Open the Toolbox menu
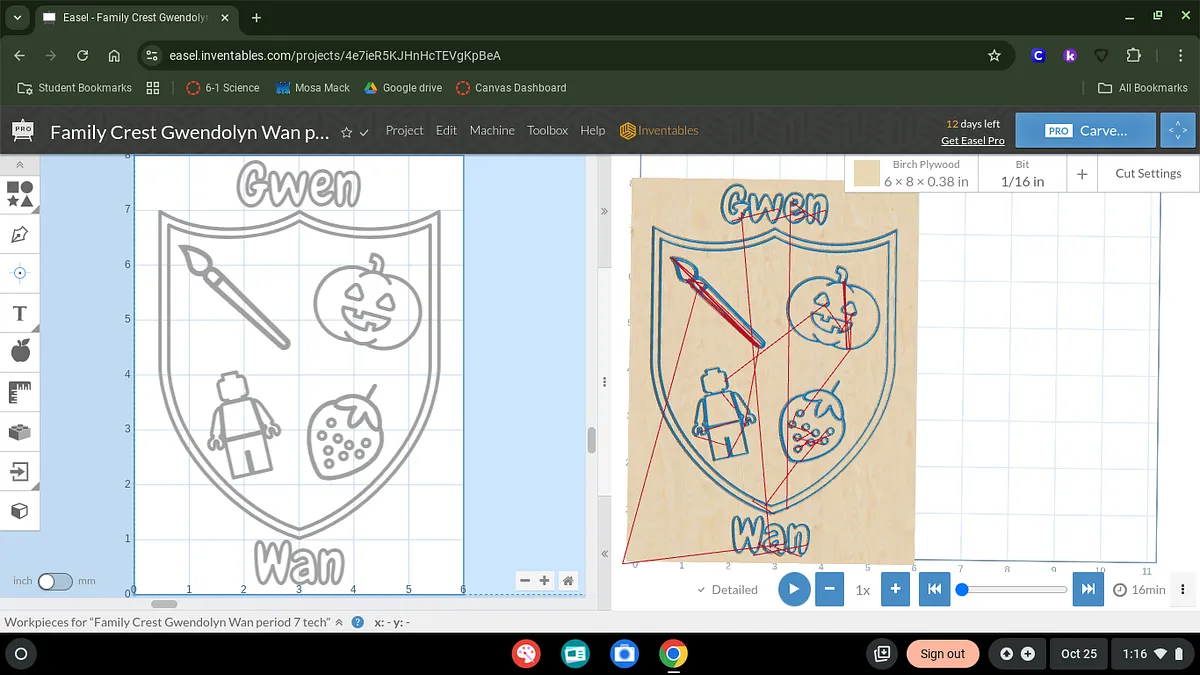This screenshot has width=1200, height=675. coord(547,131)
